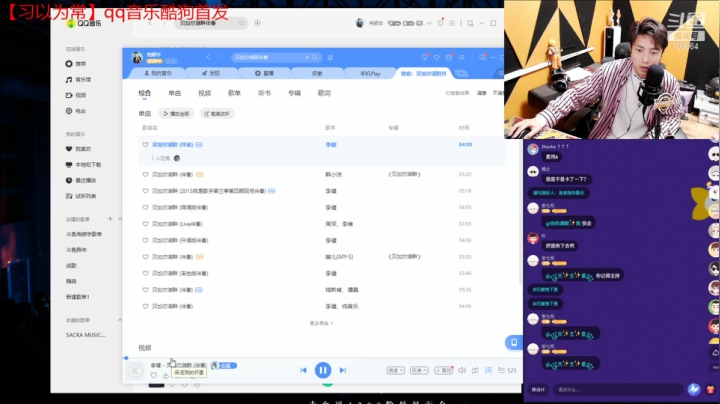The width and height of the screenshot is (720, 404).
Task: Open 电台 in QQ音乐 sidebar
Action: tap(76, 111)
